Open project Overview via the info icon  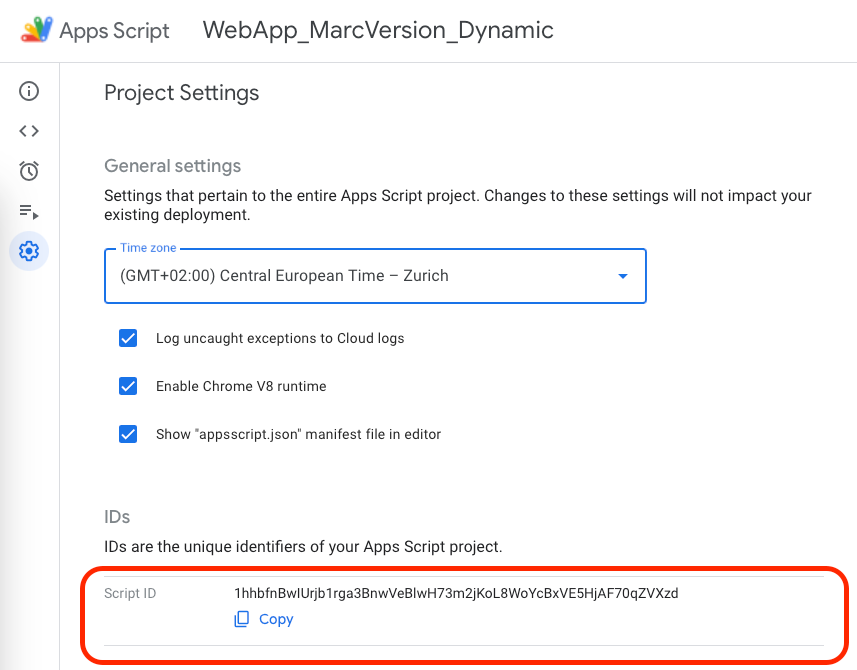(28, 90)
